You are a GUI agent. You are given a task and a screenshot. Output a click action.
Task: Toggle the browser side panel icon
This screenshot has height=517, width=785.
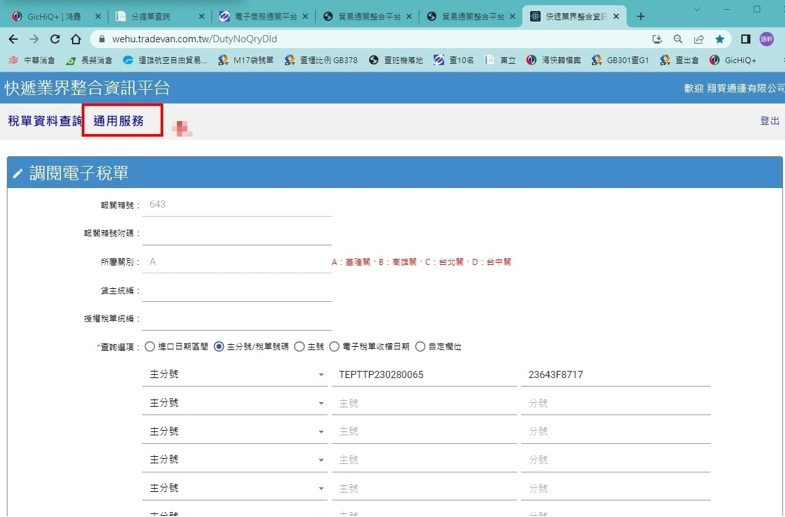click(745, 39)
